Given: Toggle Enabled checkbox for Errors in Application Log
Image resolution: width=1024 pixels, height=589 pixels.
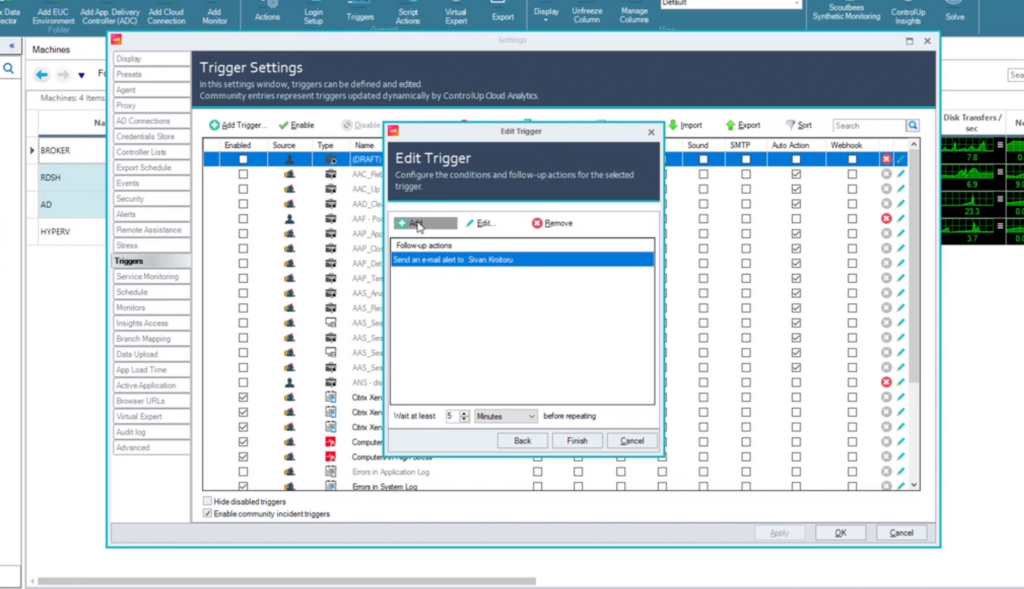Looking at the screenshot, I should (243, 471).
